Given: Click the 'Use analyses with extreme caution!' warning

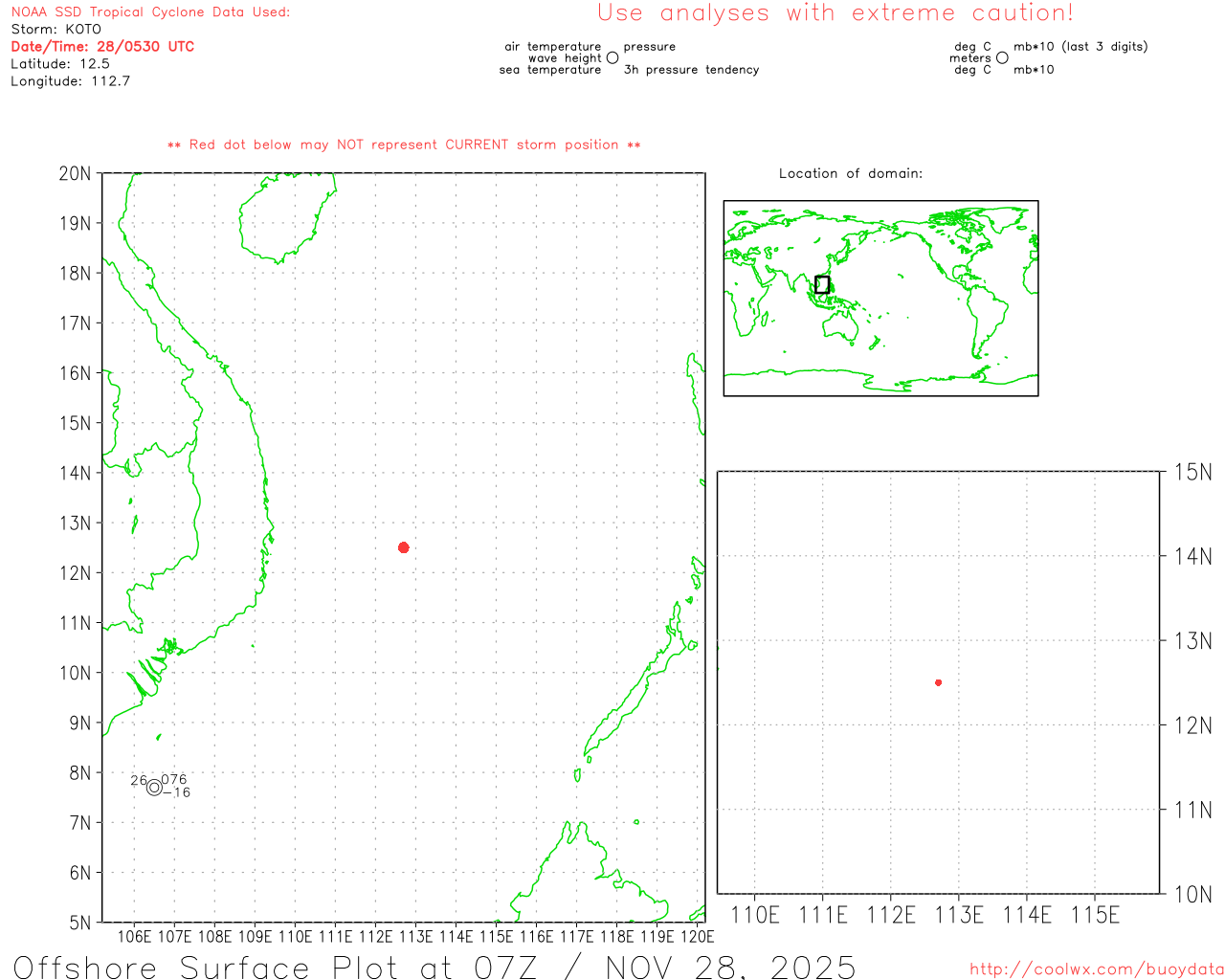Looking at the screenshot, I should 835,13.
